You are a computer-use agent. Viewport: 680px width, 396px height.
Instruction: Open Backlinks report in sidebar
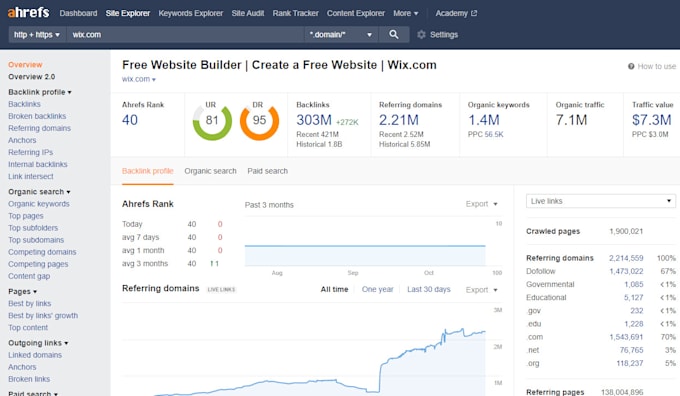(24, 104)
